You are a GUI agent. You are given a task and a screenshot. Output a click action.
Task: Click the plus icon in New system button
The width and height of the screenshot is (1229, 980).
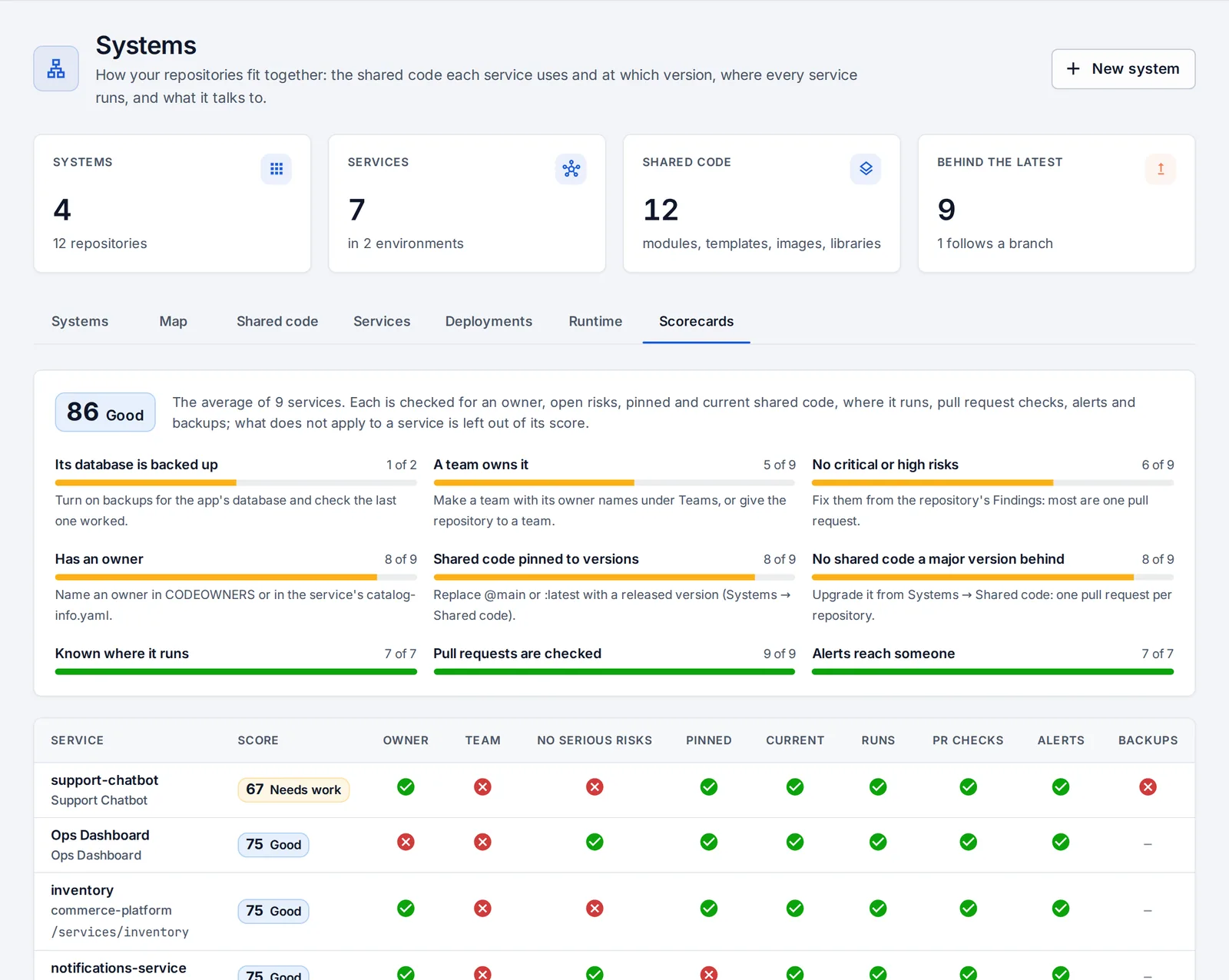(x=1073, y=68)
